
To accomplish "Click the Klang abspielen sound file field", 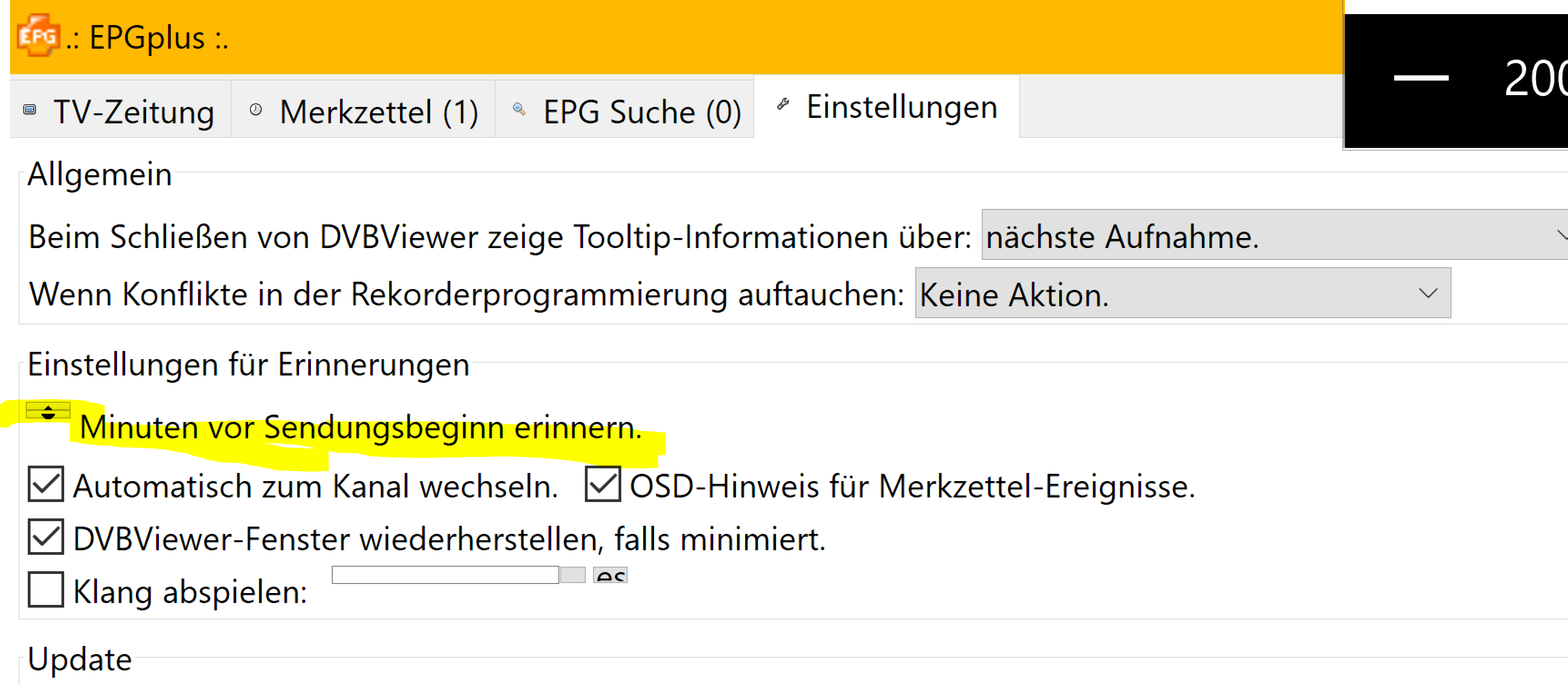I will [445, 575].
